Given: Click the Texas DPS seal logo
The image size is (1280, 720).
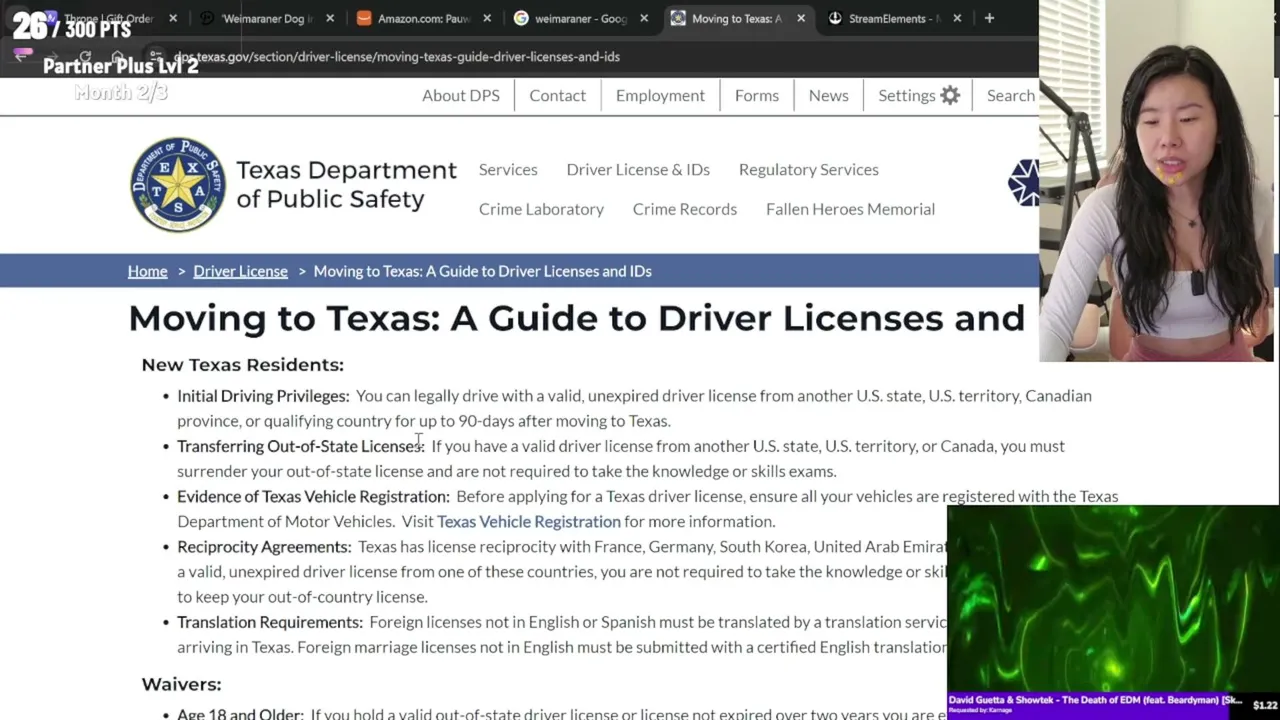Looking at the screenshot, I should pos(178,184).
